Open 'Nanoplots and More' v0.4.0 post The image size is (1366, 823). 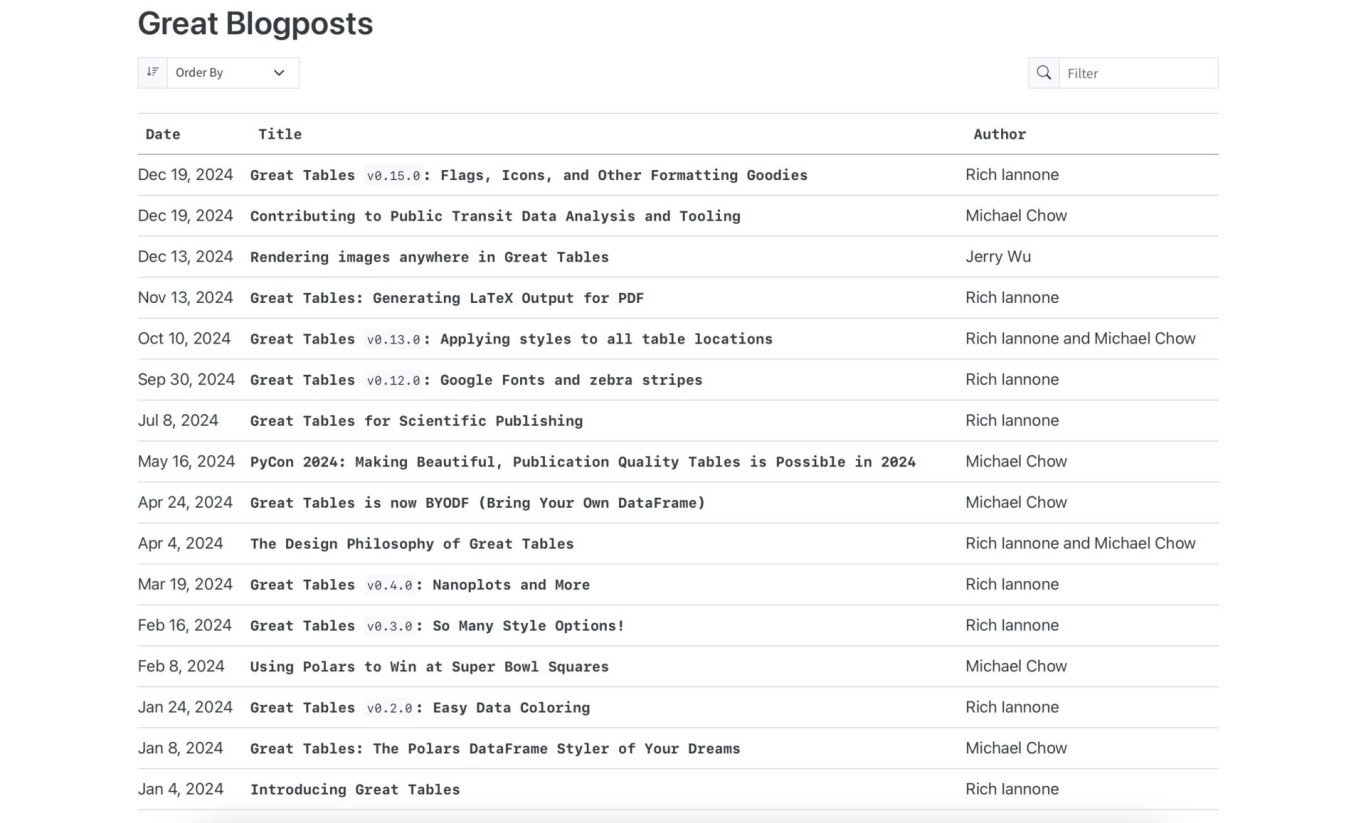(x=420, y=585)
